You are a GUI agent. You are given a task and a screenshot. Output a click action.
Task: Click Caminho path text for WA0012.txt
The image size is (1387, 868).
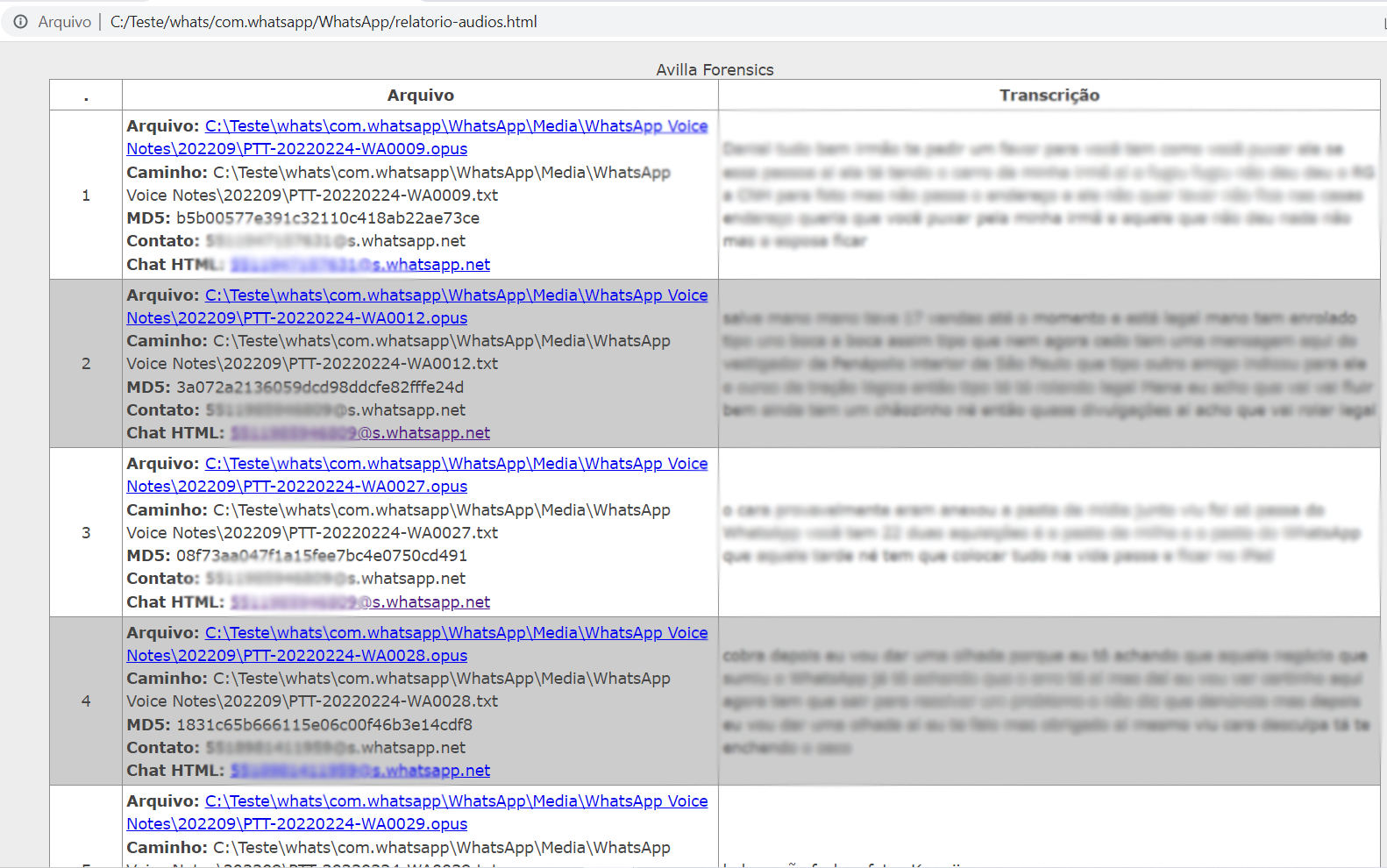click(x=399, y=352)
